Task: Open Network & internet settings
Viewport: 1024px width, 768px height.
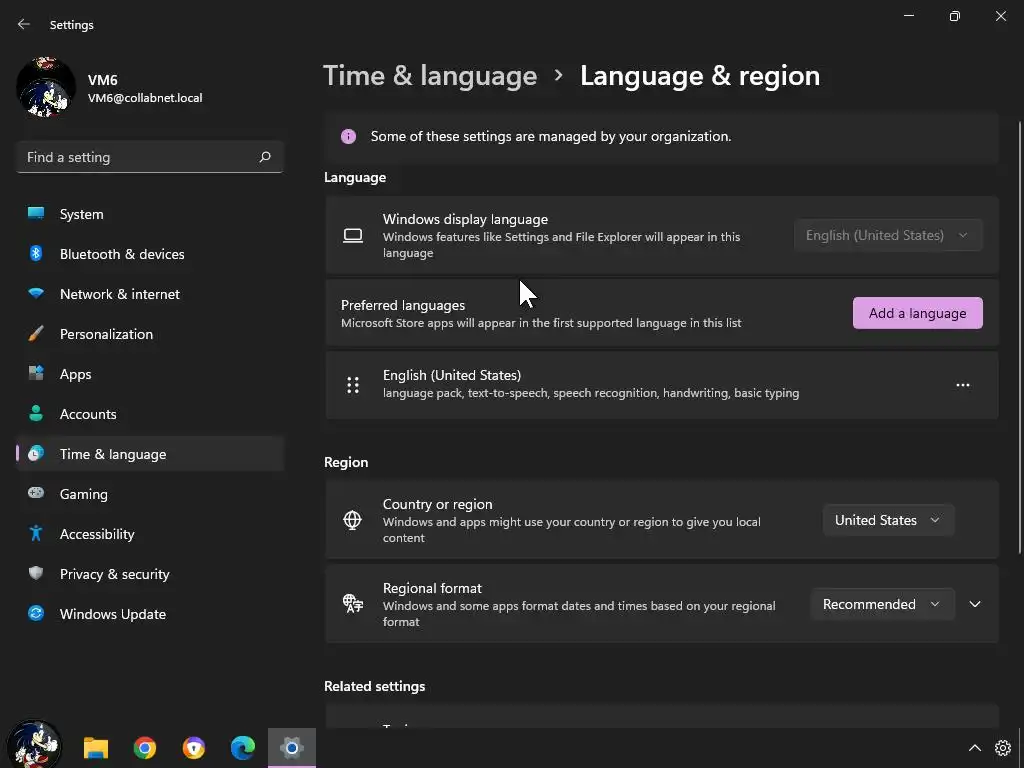Action: [x=150, y=294]
